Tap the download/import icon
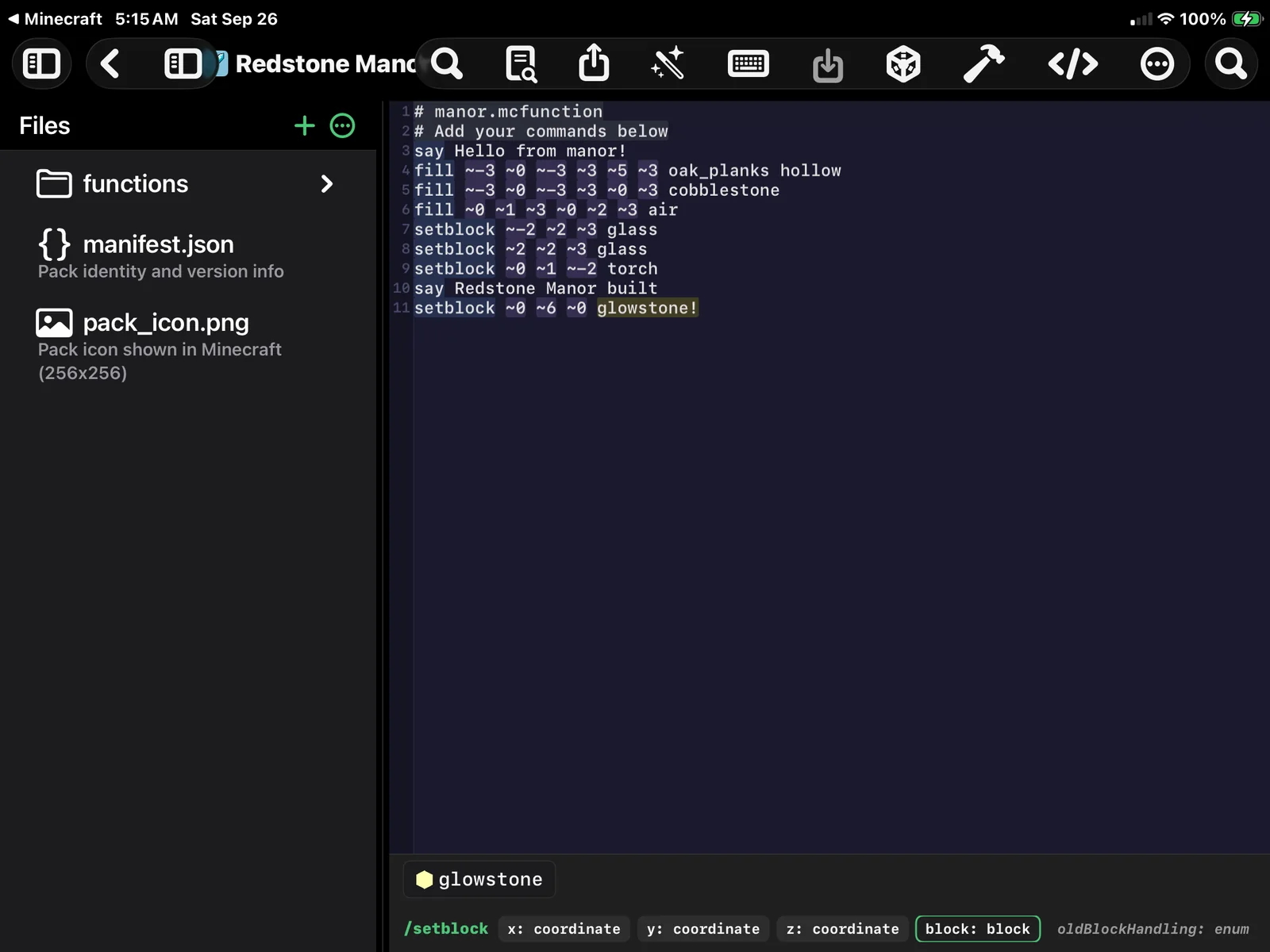 828,65
